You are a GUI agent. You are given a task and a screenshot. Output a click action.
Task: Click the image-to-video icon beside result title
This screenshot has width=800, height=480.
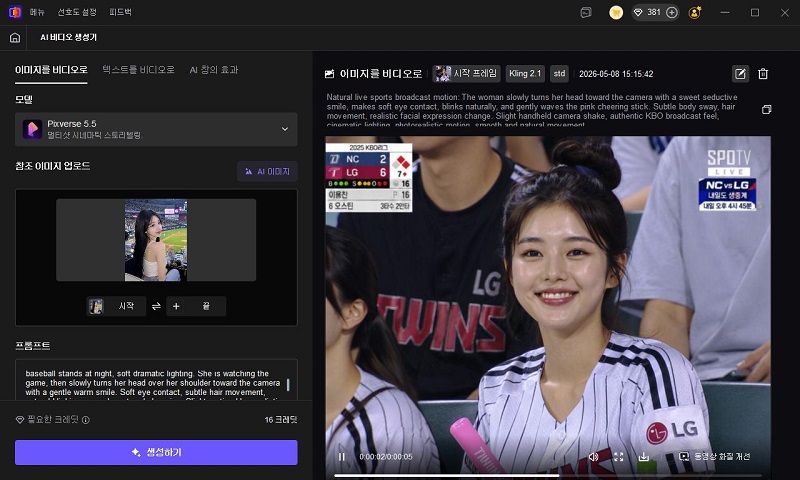coord(330,74)
